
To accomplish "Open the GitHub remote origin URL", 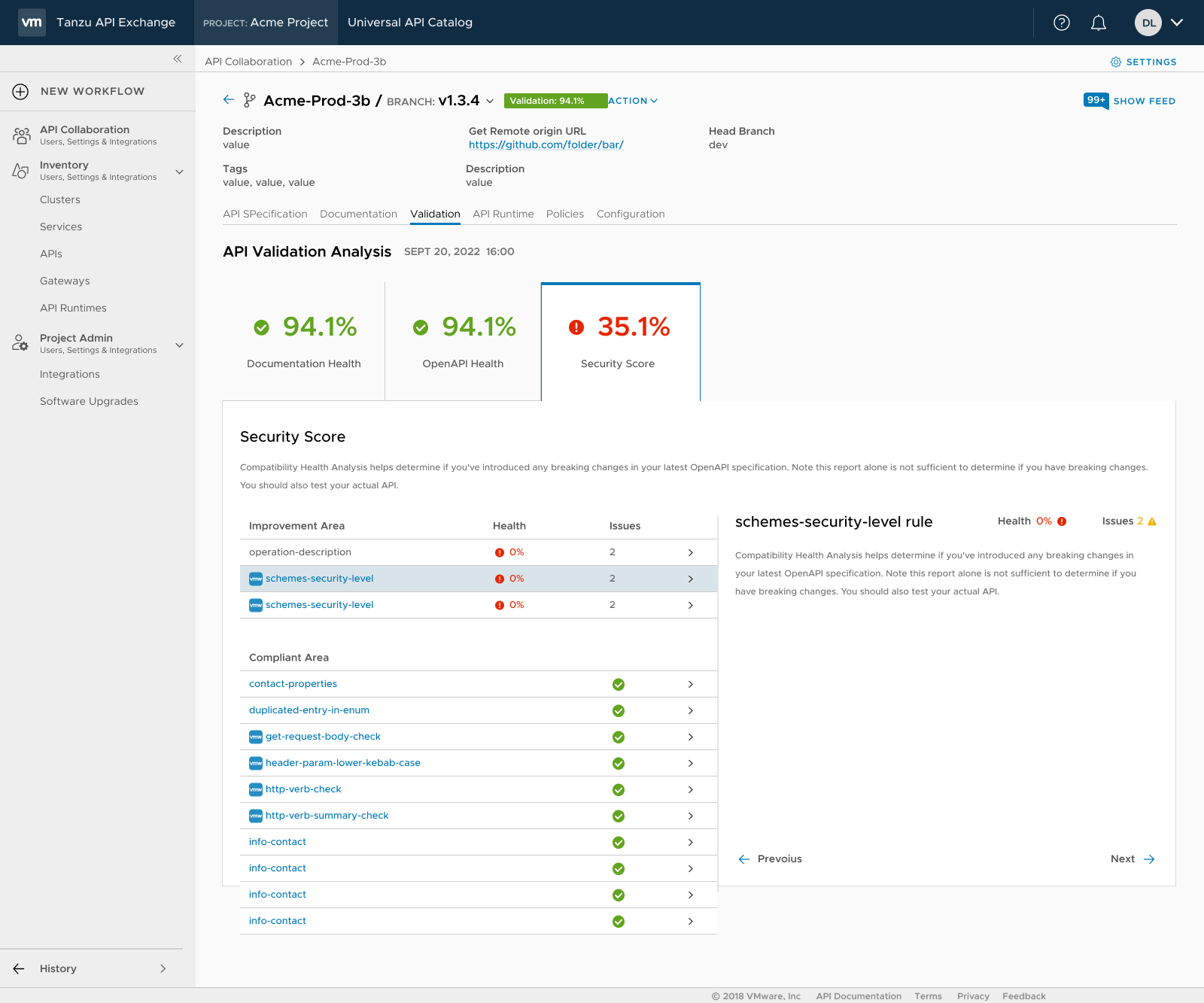I will pyautogui.click(x=546, y=144).
